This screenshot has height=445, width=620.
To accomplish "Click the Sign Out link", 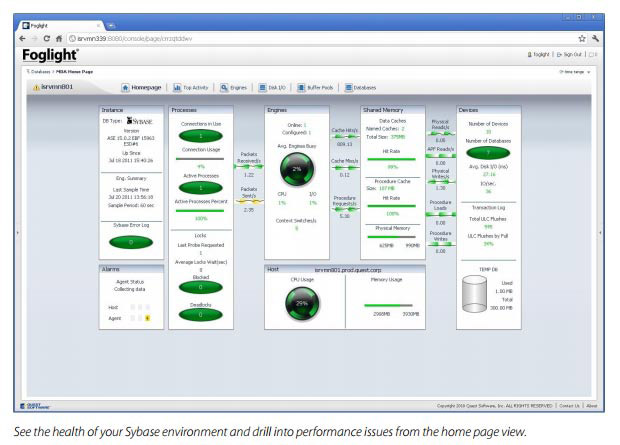I will pyautogui.click(x=569, y=55).
